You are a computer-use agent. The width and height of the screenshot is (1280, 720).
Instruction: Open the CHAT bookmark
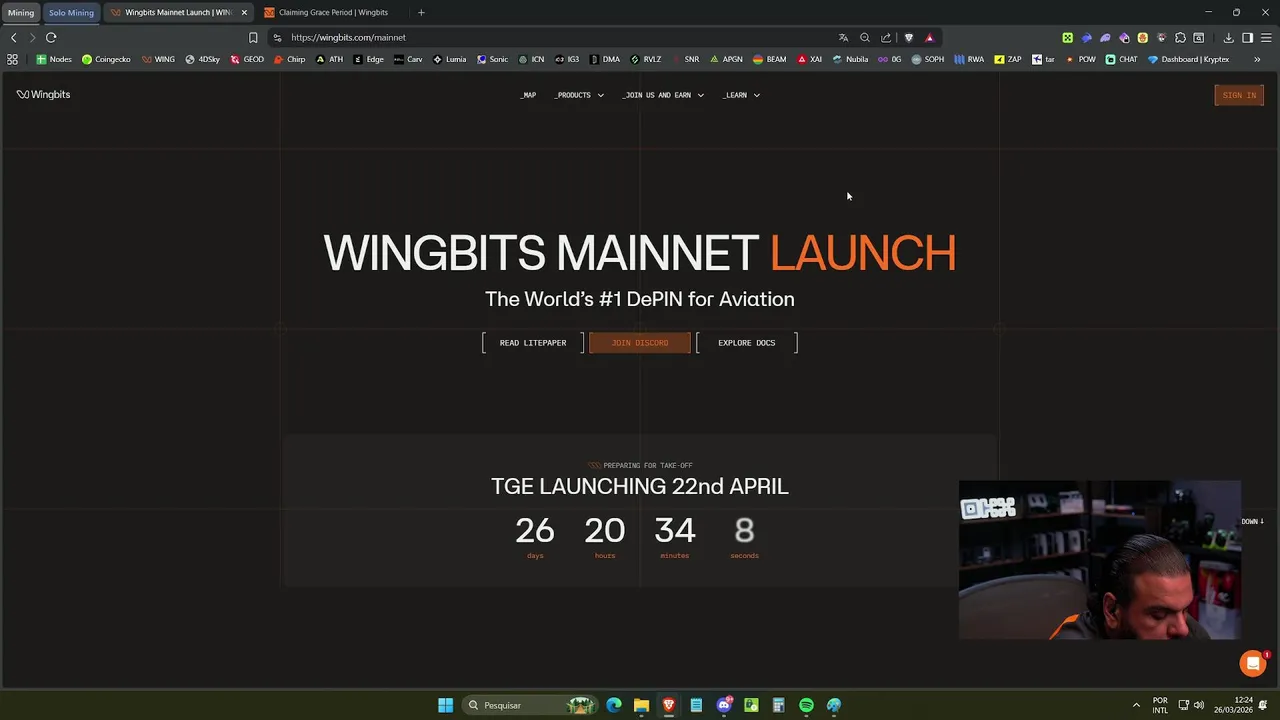pos(1121,59)
